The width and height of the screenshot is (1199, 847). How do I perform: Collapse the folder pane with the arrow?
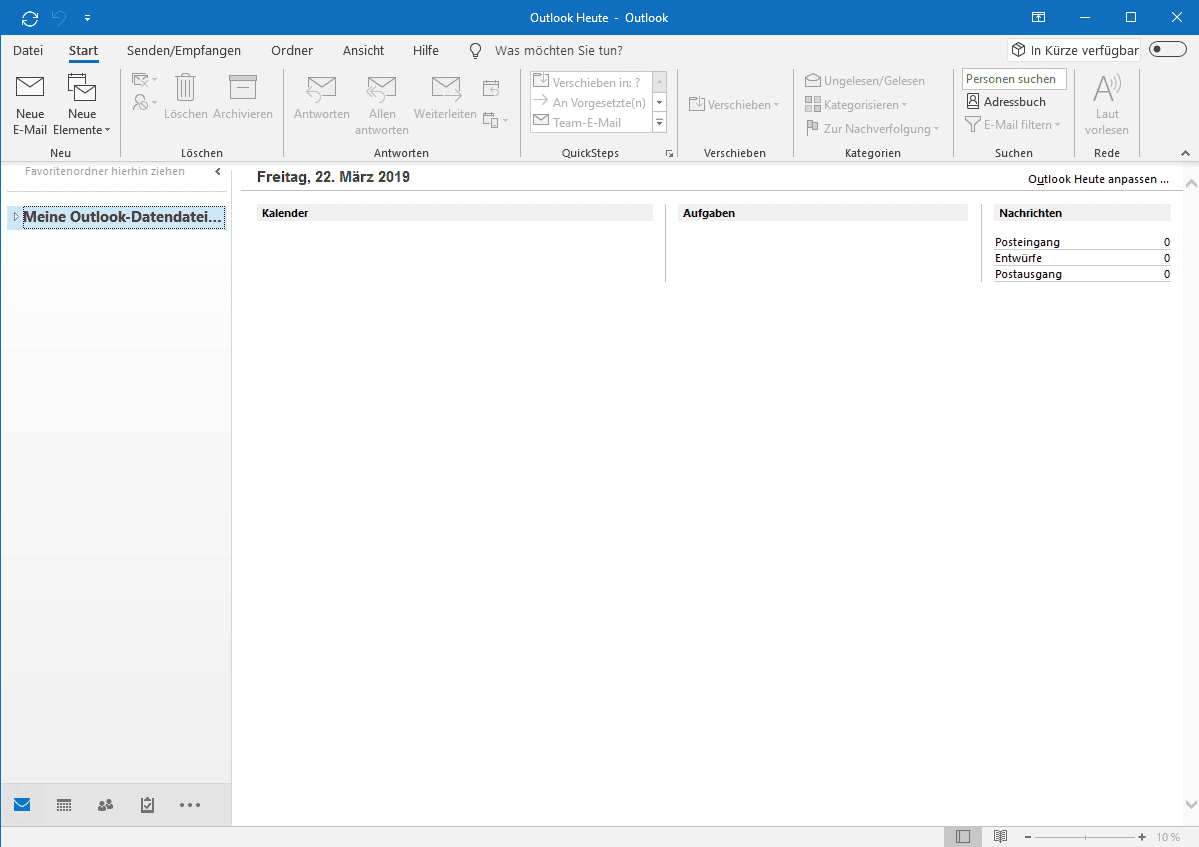tap(218, 171)
